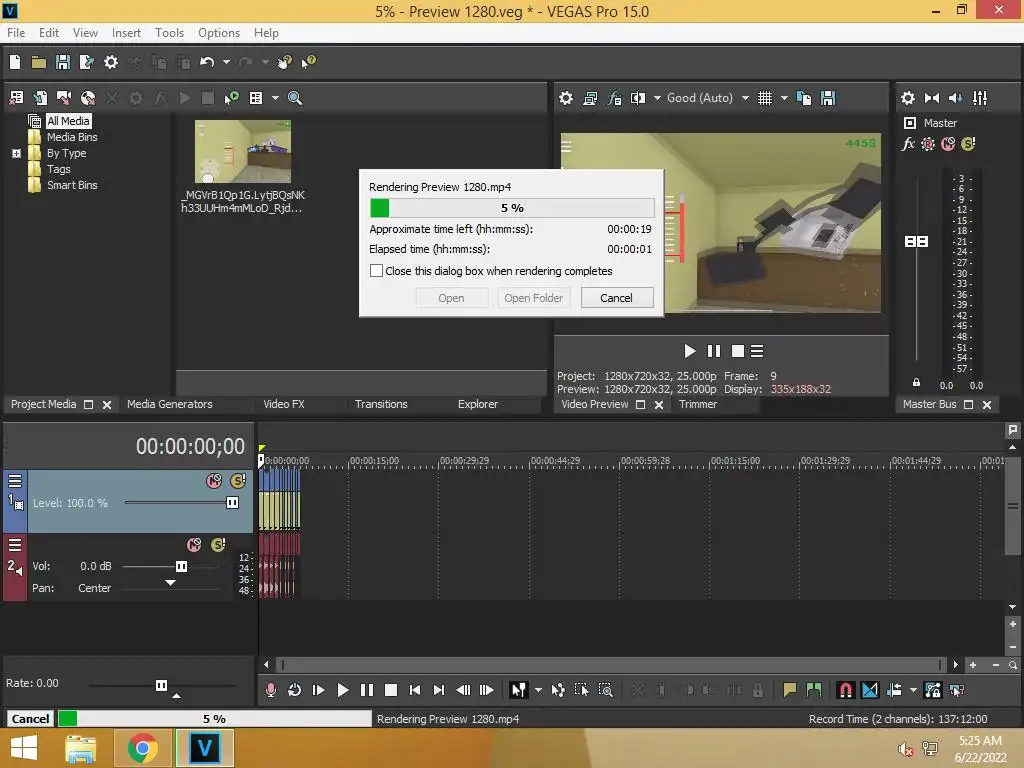Click the video track Level slider handle

[232, 502]
